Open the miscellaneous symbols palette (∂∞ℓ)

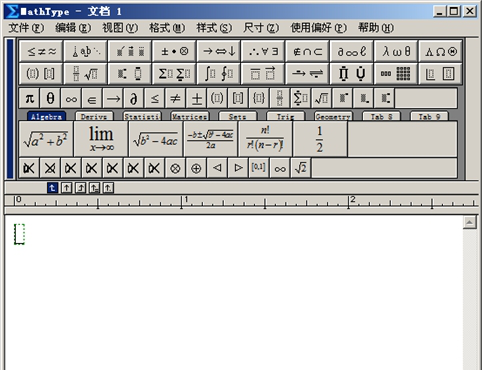pos(352,51)
